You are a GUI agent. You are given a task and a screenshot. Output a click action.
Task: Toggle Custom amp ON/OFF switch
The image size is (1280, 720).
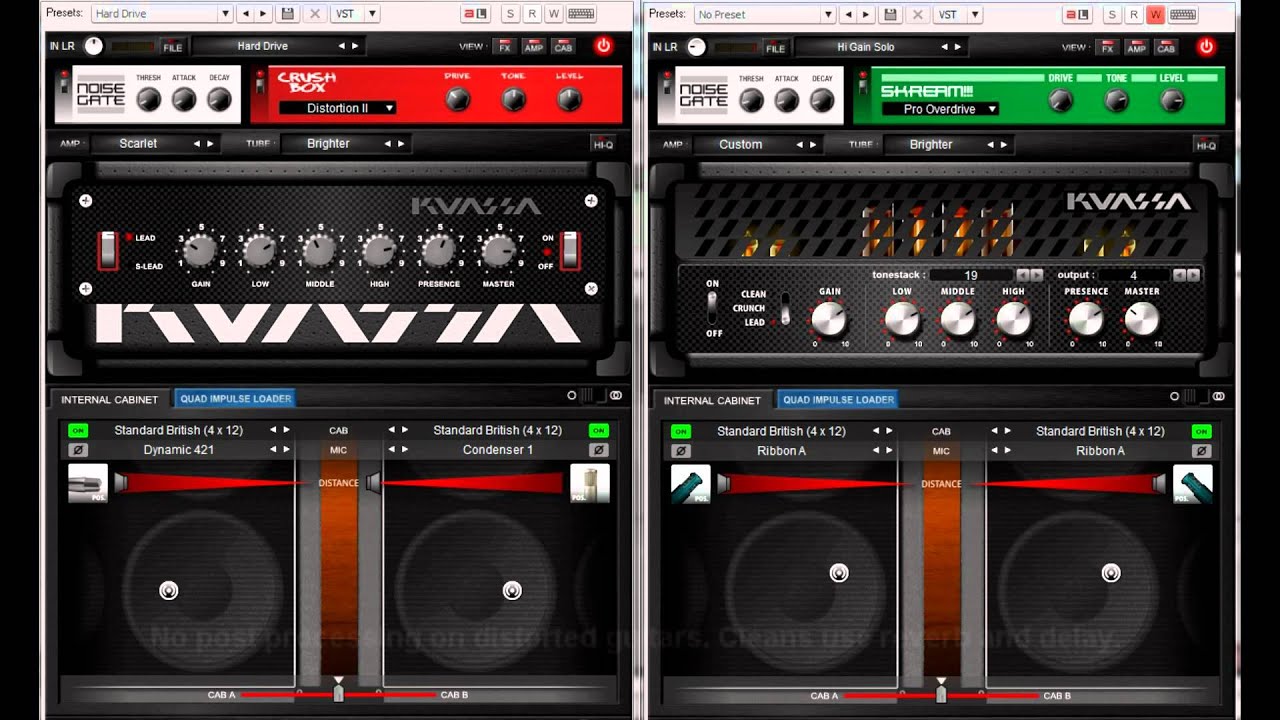tap(713, 309)
